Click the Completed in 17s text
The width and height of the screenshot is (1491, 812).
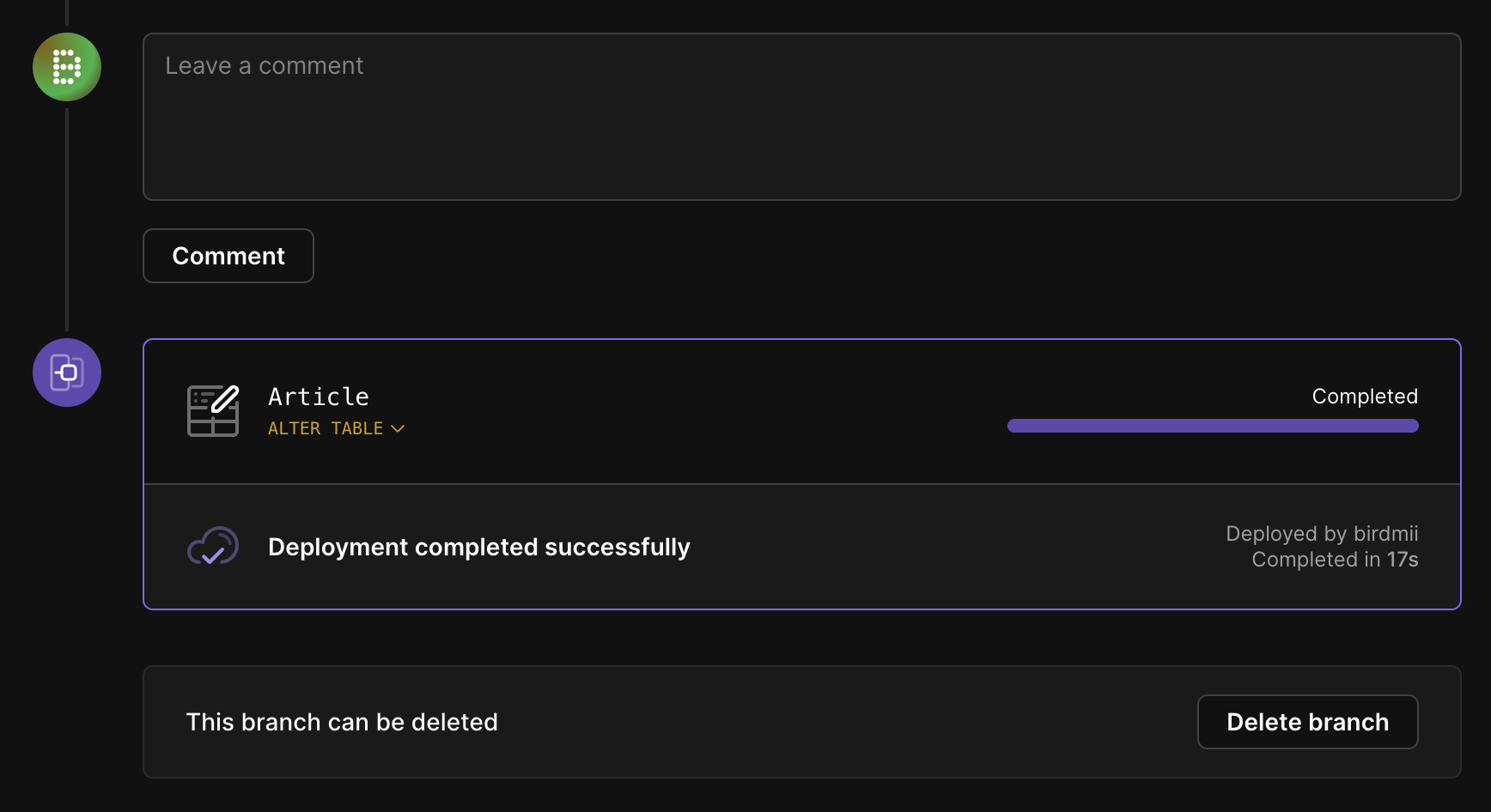point(1335,560)
